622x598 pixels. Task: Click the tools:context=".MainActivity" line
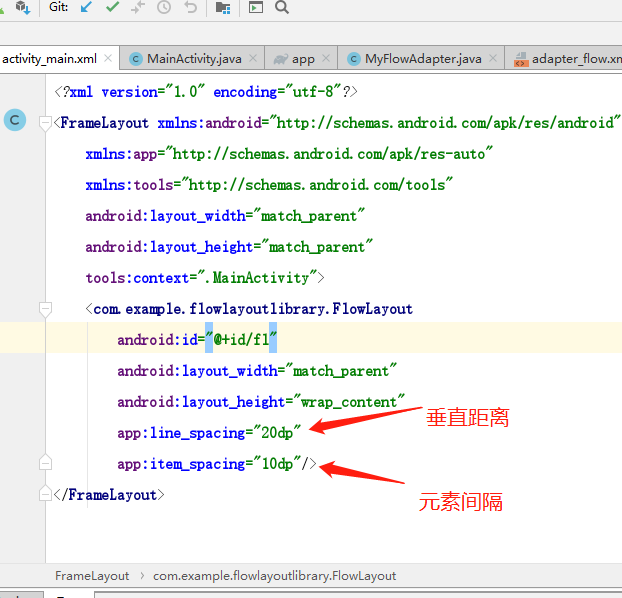pyautogui.click(x=205, y=278)
